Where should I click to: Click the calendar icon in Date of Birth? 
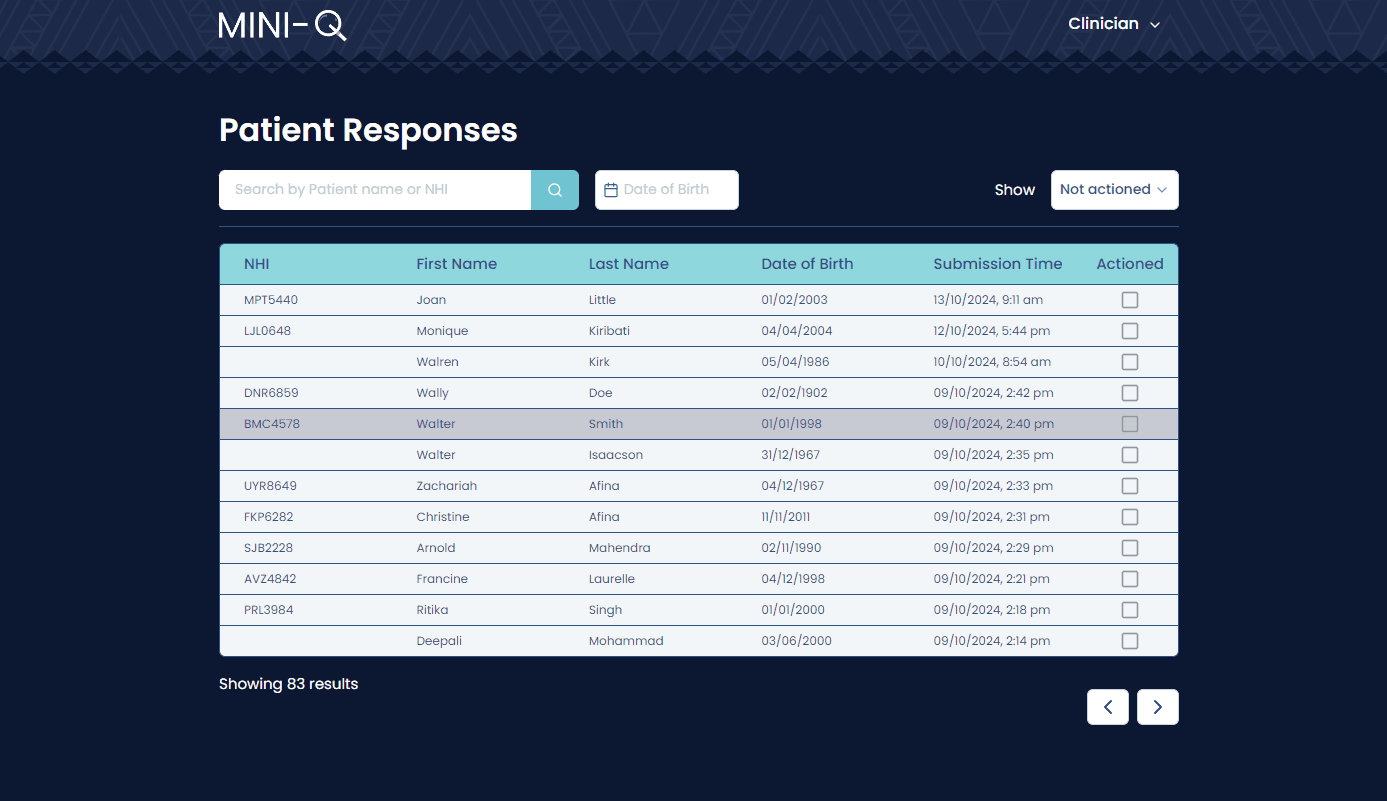[x=611, y=190]
